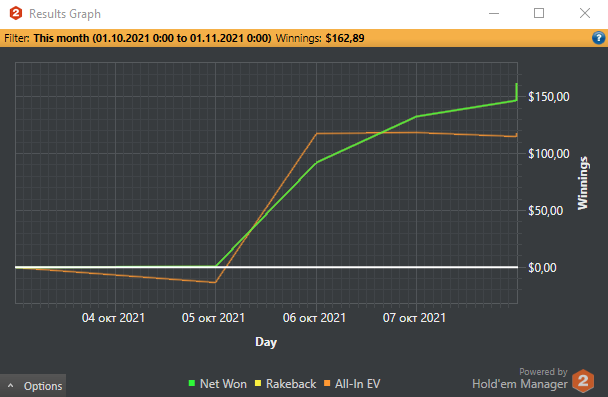Click the 05 окт 2021 axis label
Viewport: 608px width, 397px height.
pos(213,318)
